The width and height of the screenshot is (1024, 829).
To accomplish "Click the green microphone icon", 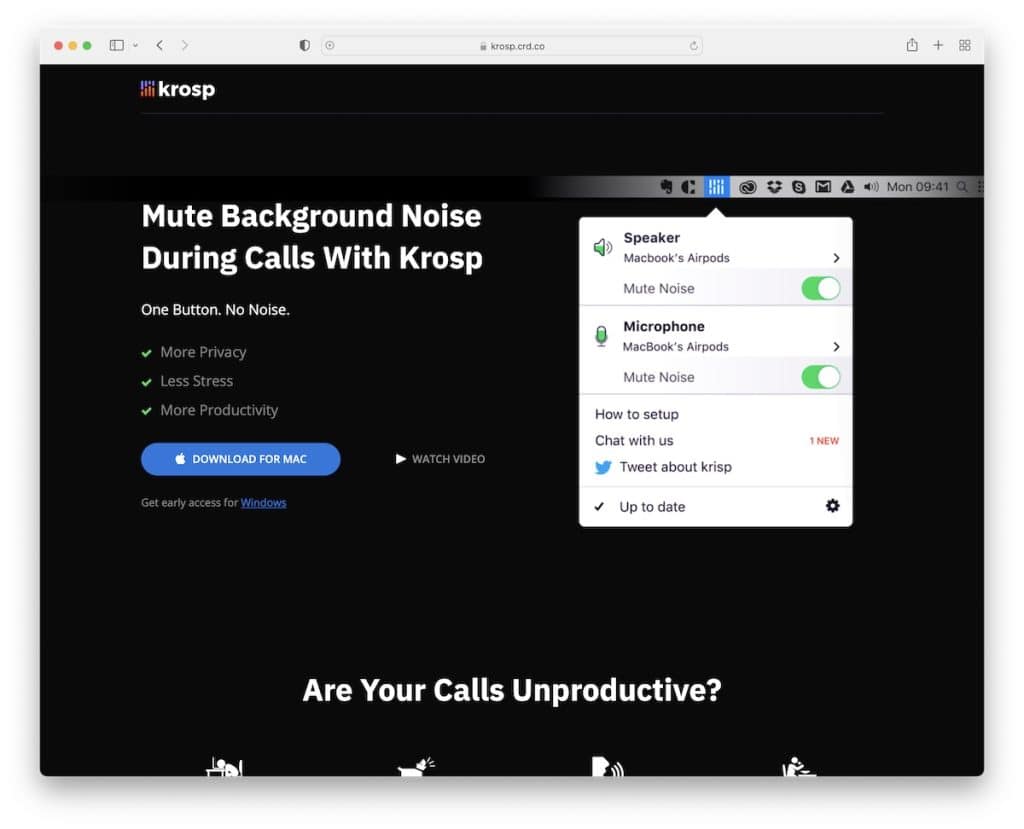I will [601, 336].
